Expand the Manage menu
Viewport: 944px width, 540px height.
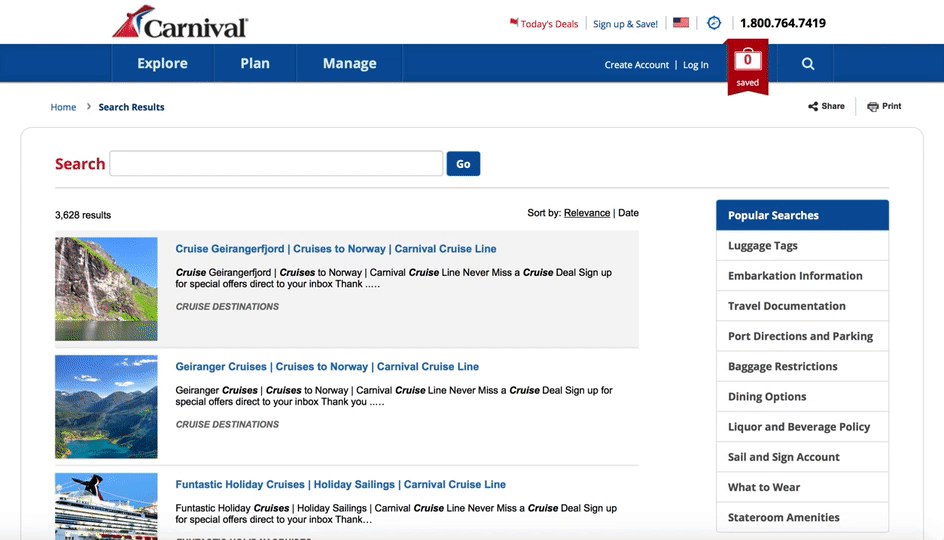coord(349,63)
